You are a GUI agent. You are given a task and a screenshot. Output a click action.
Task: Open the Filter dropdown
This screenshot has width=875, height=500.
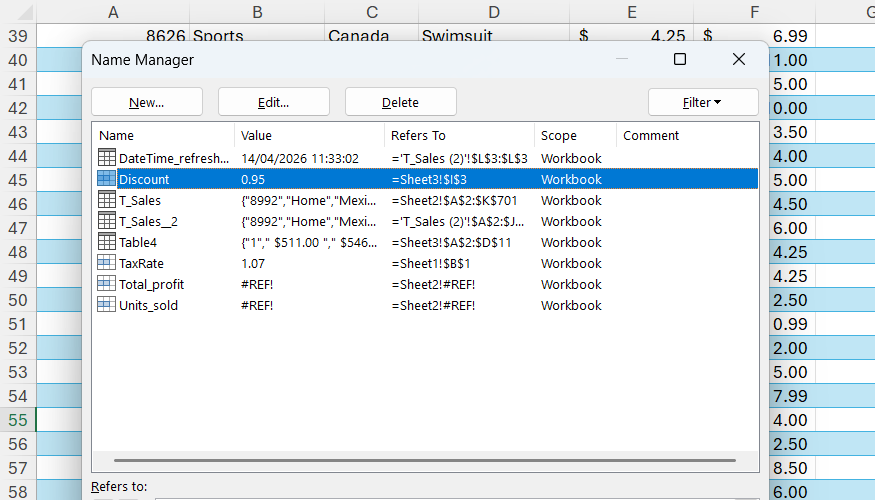click(703, 102)
